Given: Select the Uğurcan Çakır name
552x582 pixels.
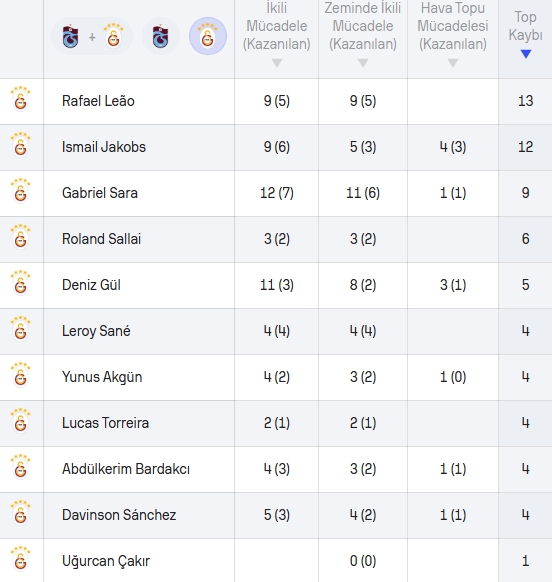Looking at the screenshot, I should click(x=106, y=561).
